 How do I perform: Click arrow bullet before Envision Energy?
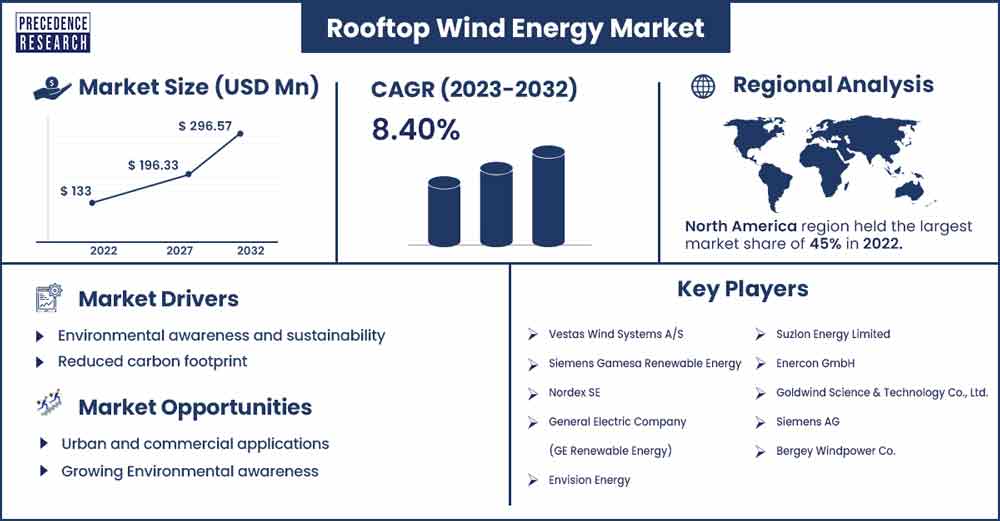point(533,480)
